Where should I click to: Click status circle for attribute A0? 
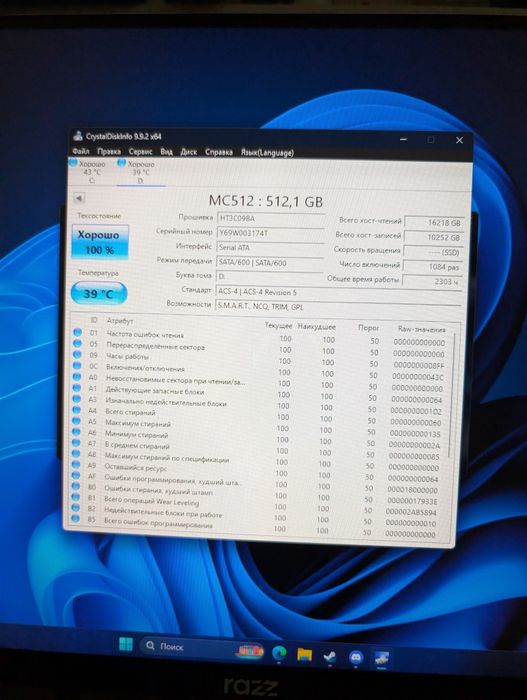pos(77,377)
